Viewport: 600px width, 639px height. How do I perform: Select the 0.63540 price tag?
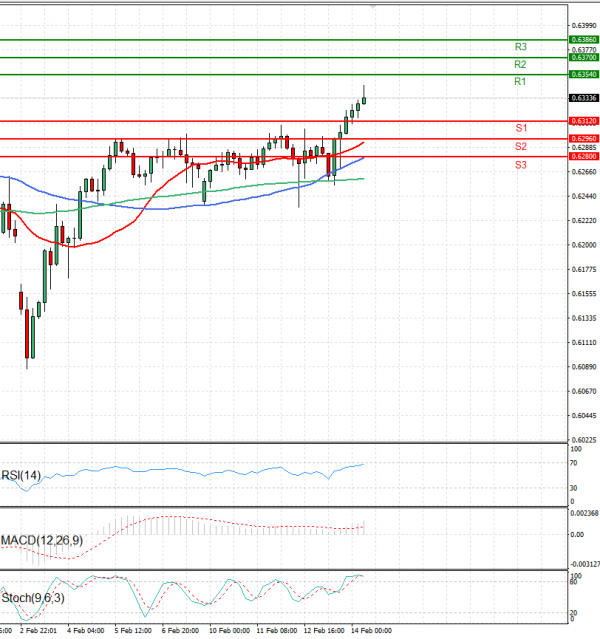click(x=584, y=74)
